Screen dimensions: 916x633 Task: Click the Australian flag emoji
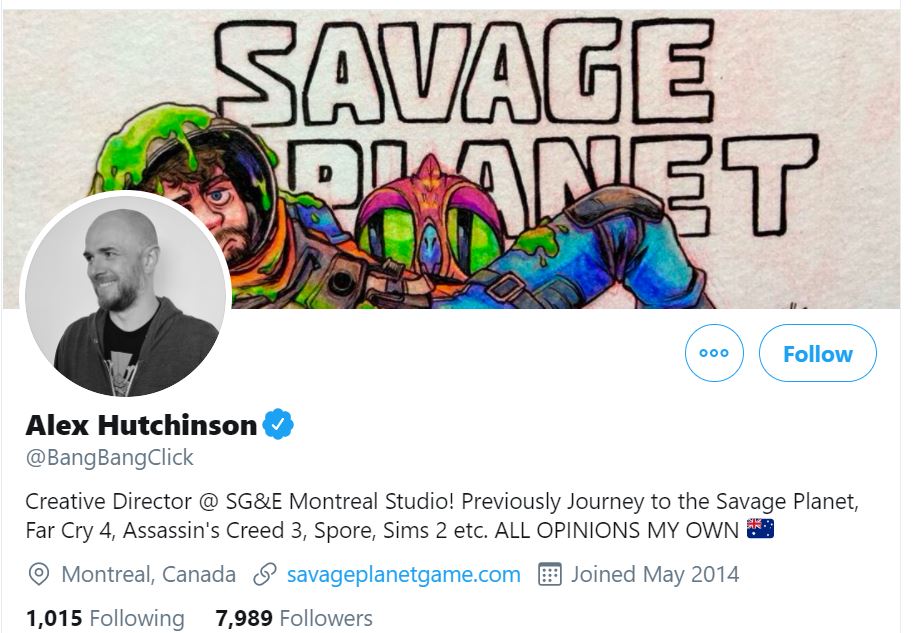pyautogui.click(x=760, y=528)
